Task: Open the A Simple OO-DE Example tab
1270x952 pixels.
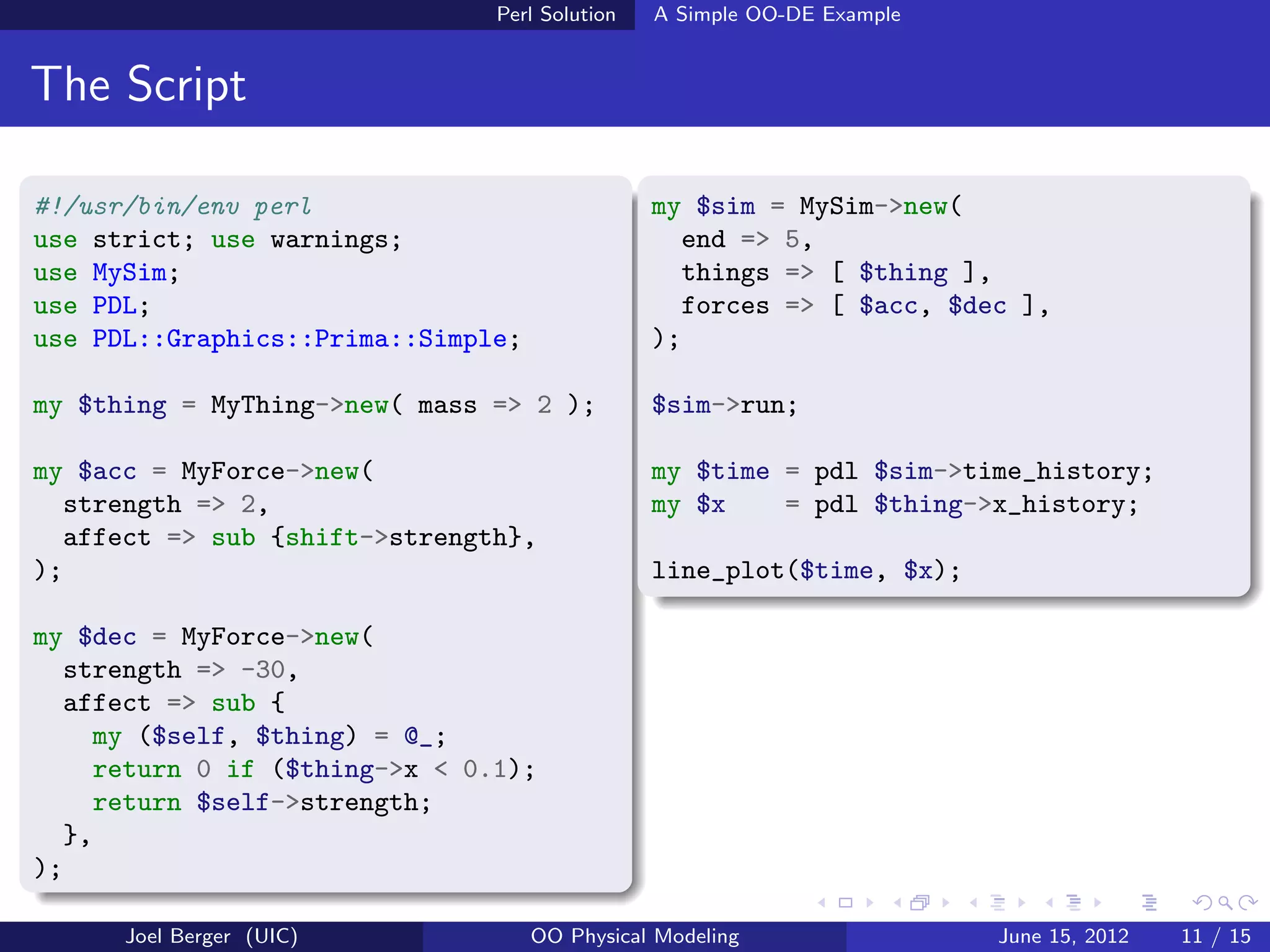Action: click(777, 14)
